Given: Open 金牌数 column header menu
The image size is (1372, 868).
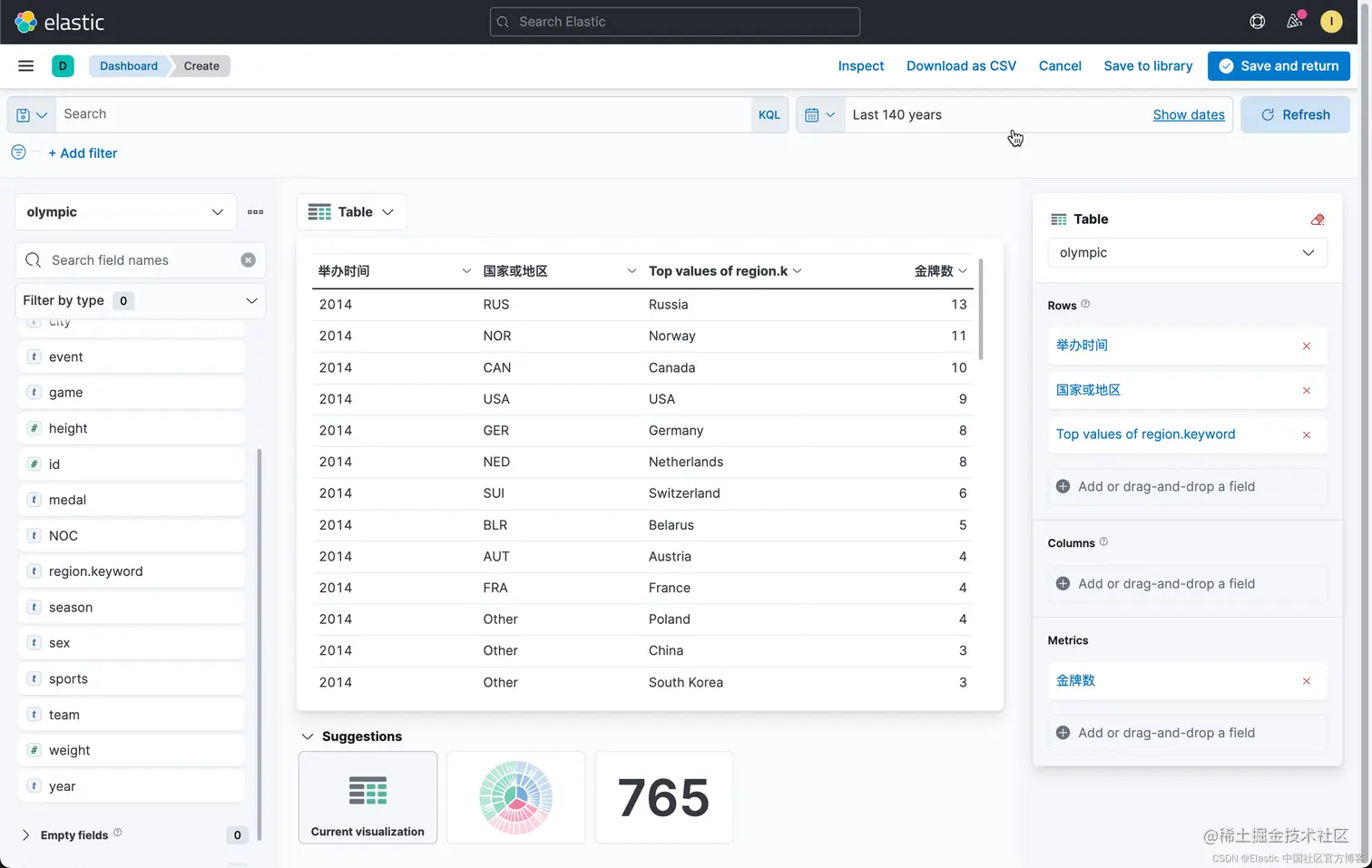Looking at the screenshot, I should tap(963, 271).
